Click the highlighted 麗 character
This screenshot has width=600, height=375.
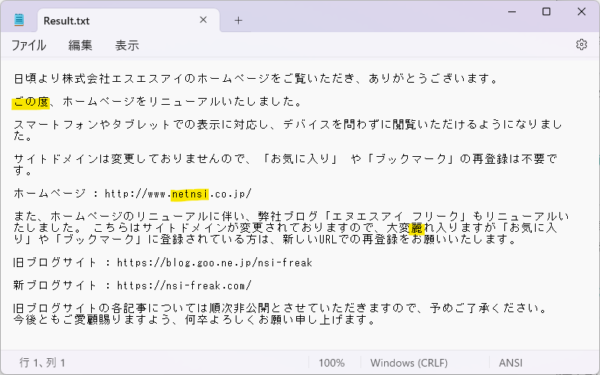416,228
